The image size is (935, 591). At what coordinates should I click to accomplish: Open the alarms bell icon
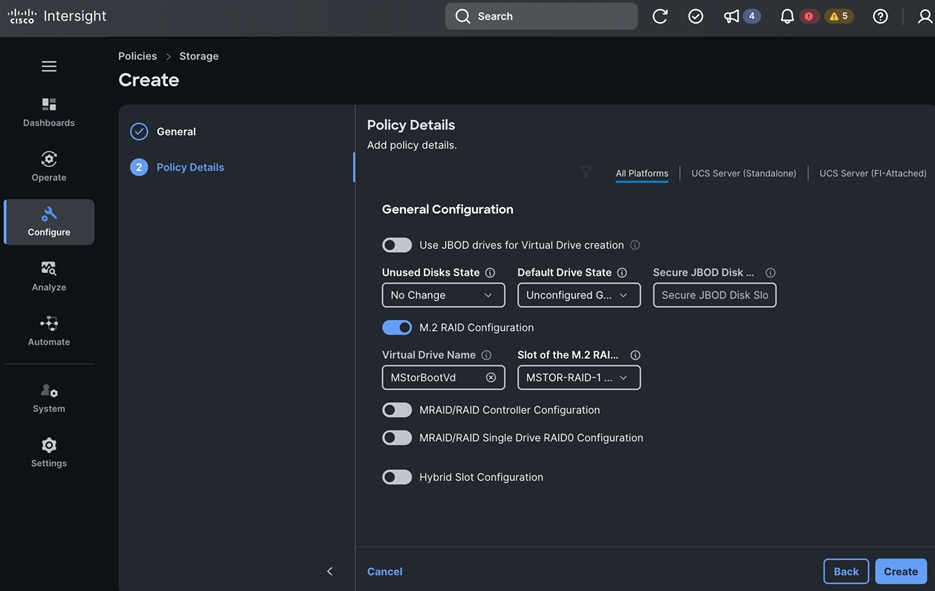(x=787, y=16)
